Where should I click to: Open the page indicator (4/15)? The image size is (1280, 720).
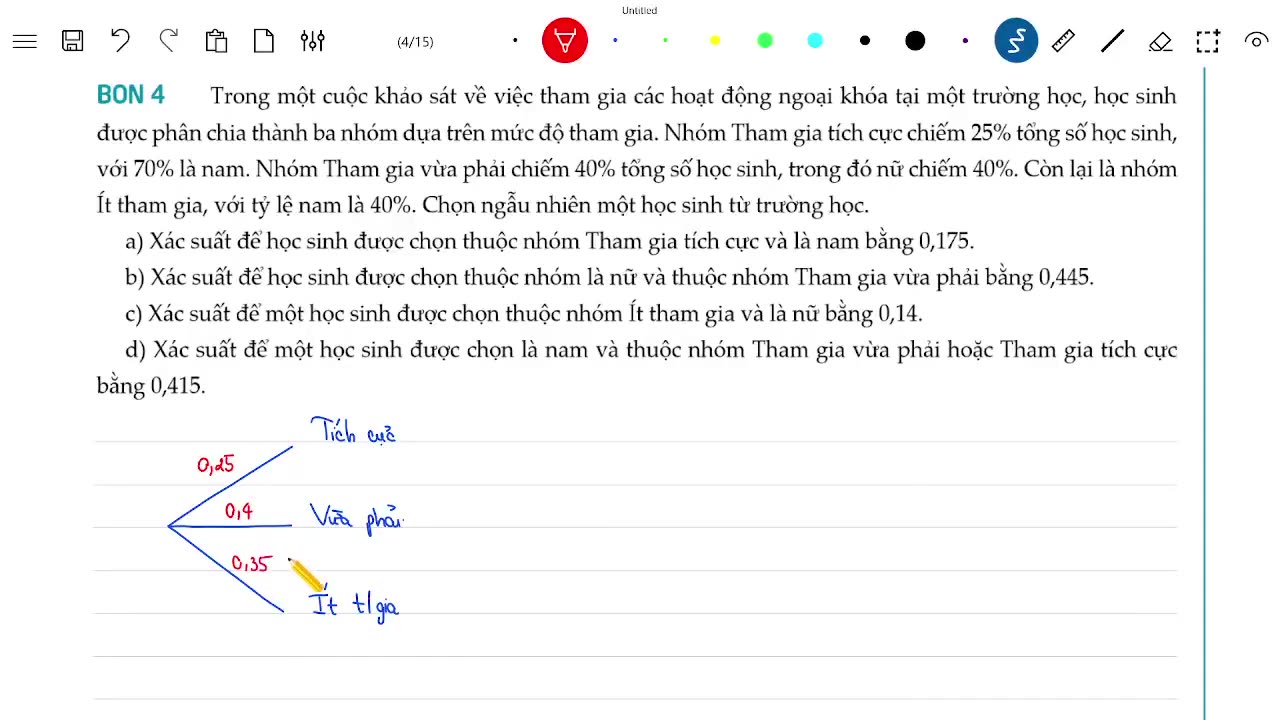415,42
